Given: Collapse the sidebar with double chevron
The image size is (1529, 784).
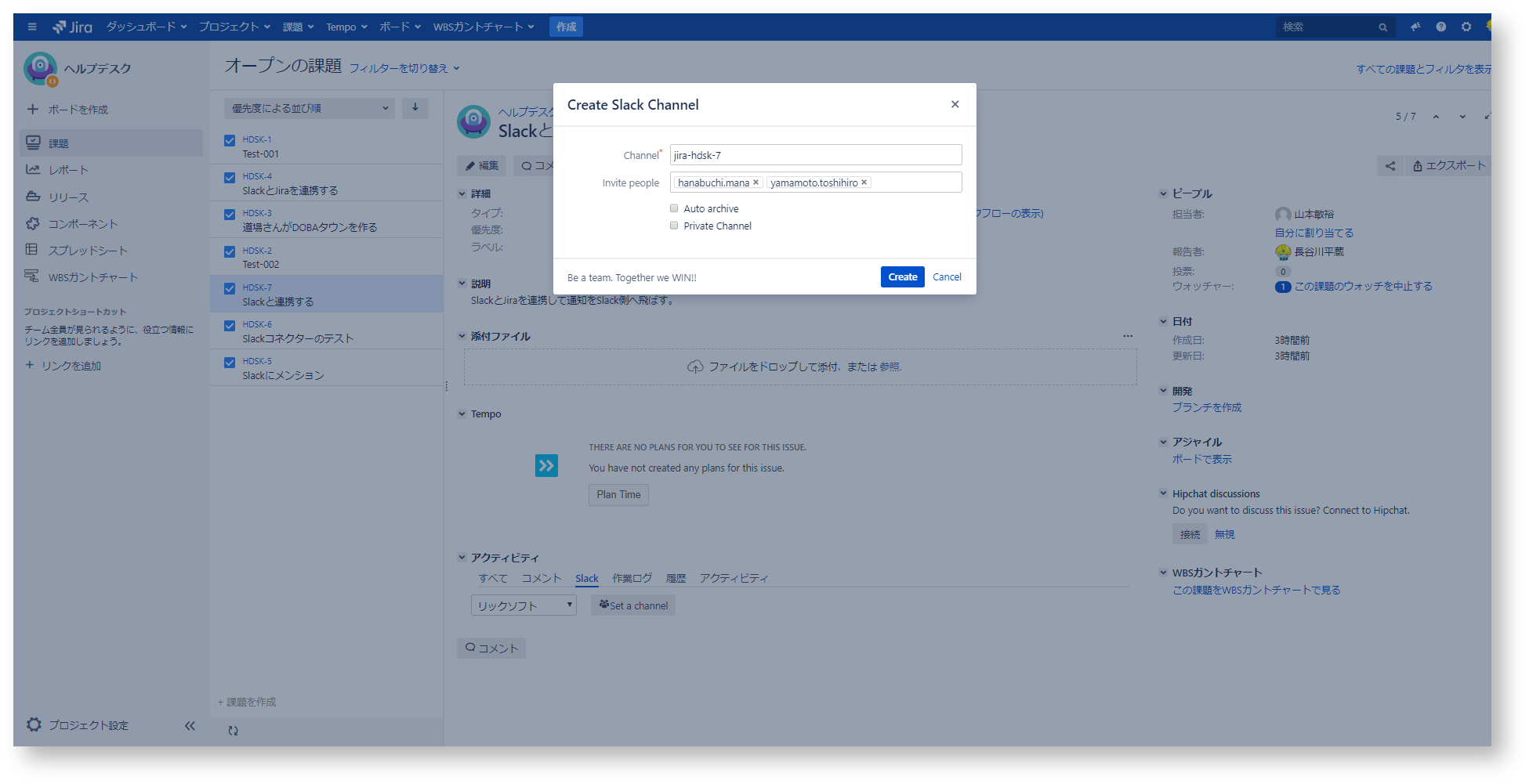Looking at the screenshot, I should click(x=190, y=726).
